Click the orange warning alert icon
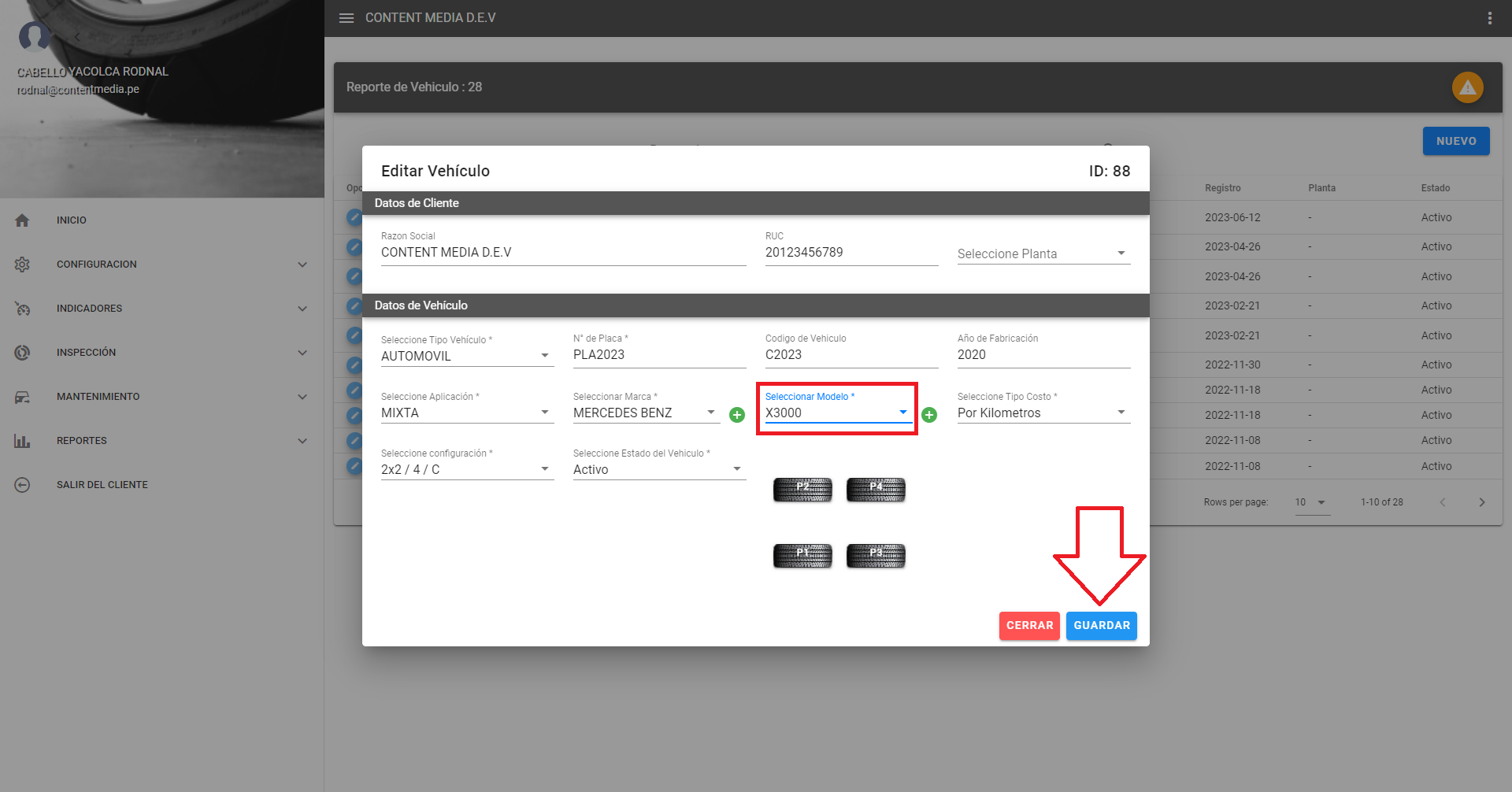 point(1467,87)
